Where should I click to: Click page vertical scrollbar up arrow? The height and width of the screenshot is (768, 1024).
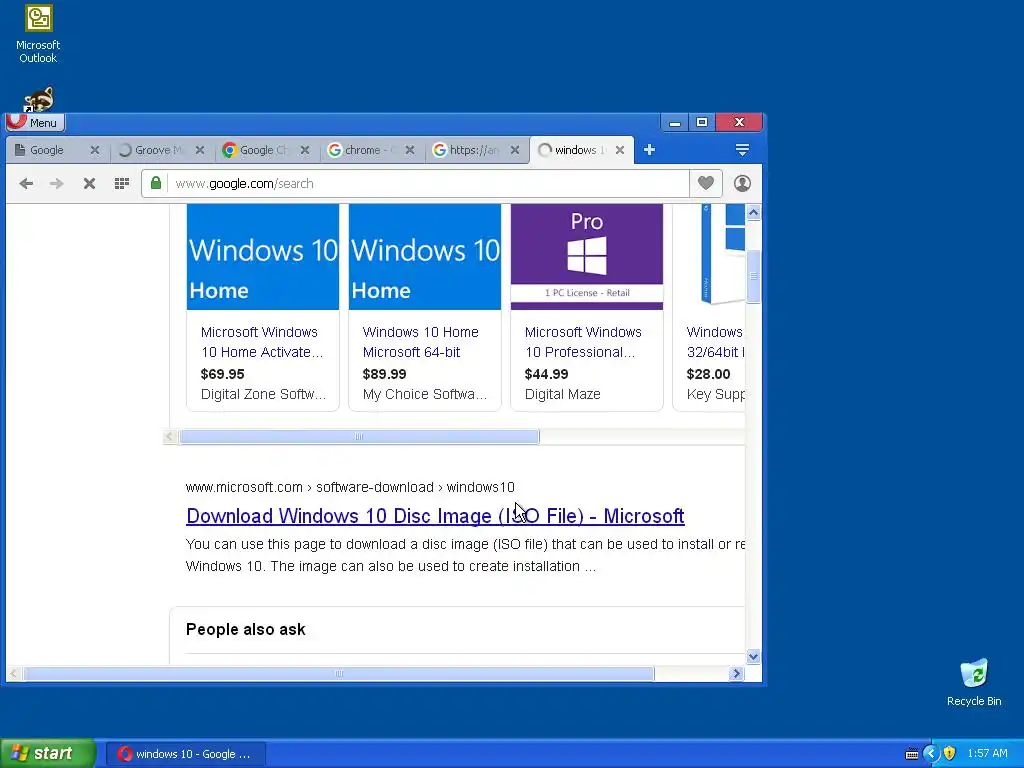coord(753,212)
